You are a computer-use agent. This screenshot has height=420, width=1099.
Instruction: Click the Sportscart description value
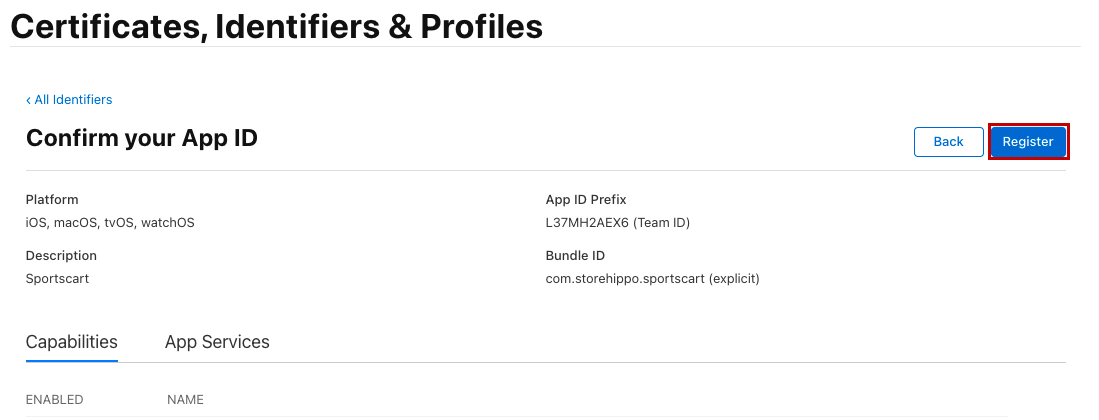(x=57, y=279)
